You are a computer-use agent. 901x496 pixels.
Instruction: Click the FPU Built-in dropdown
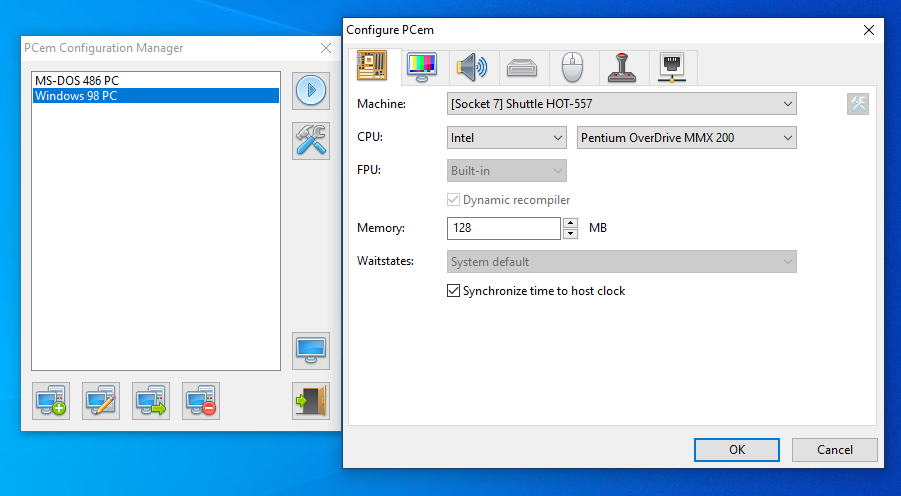pos(507,171)
